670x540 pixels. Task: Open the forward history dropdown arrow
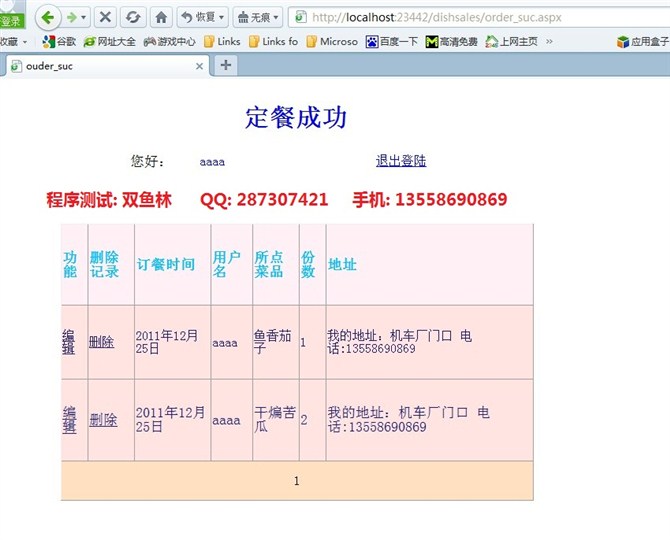(84, 18)
